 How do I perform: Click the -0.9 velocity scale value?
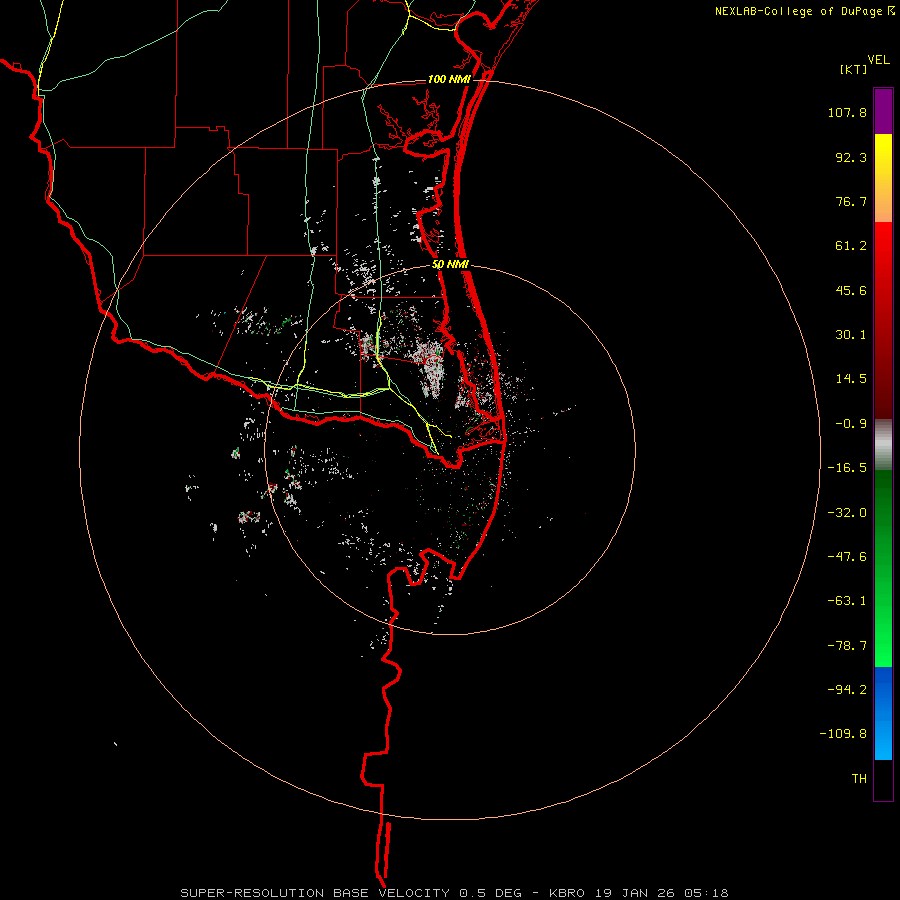click(x=851, y=424)
